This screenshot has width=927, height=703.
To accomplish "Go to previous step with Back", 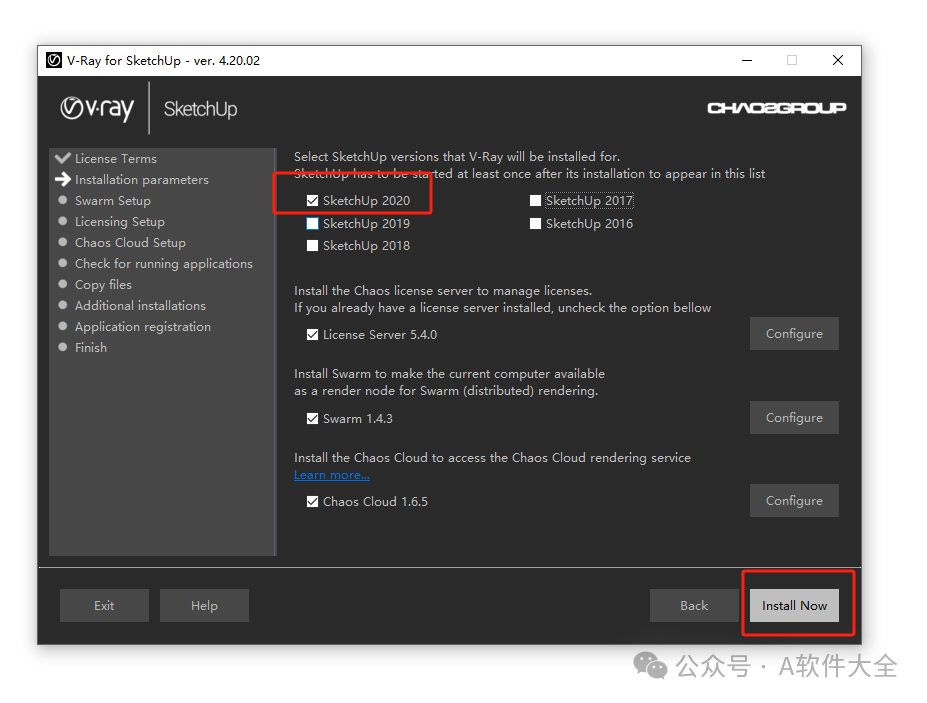I will pos(694,605).
